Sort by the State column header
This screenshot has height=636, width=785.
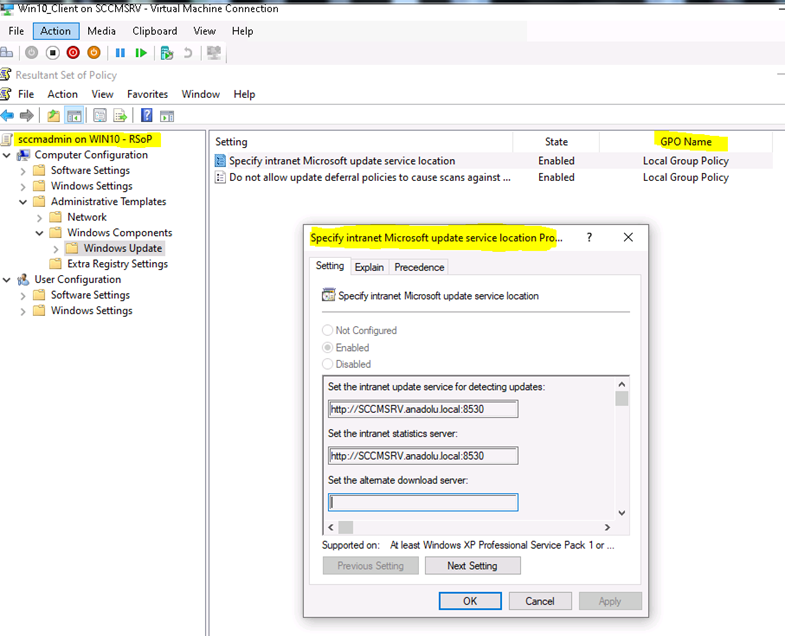tap(556, 142)
